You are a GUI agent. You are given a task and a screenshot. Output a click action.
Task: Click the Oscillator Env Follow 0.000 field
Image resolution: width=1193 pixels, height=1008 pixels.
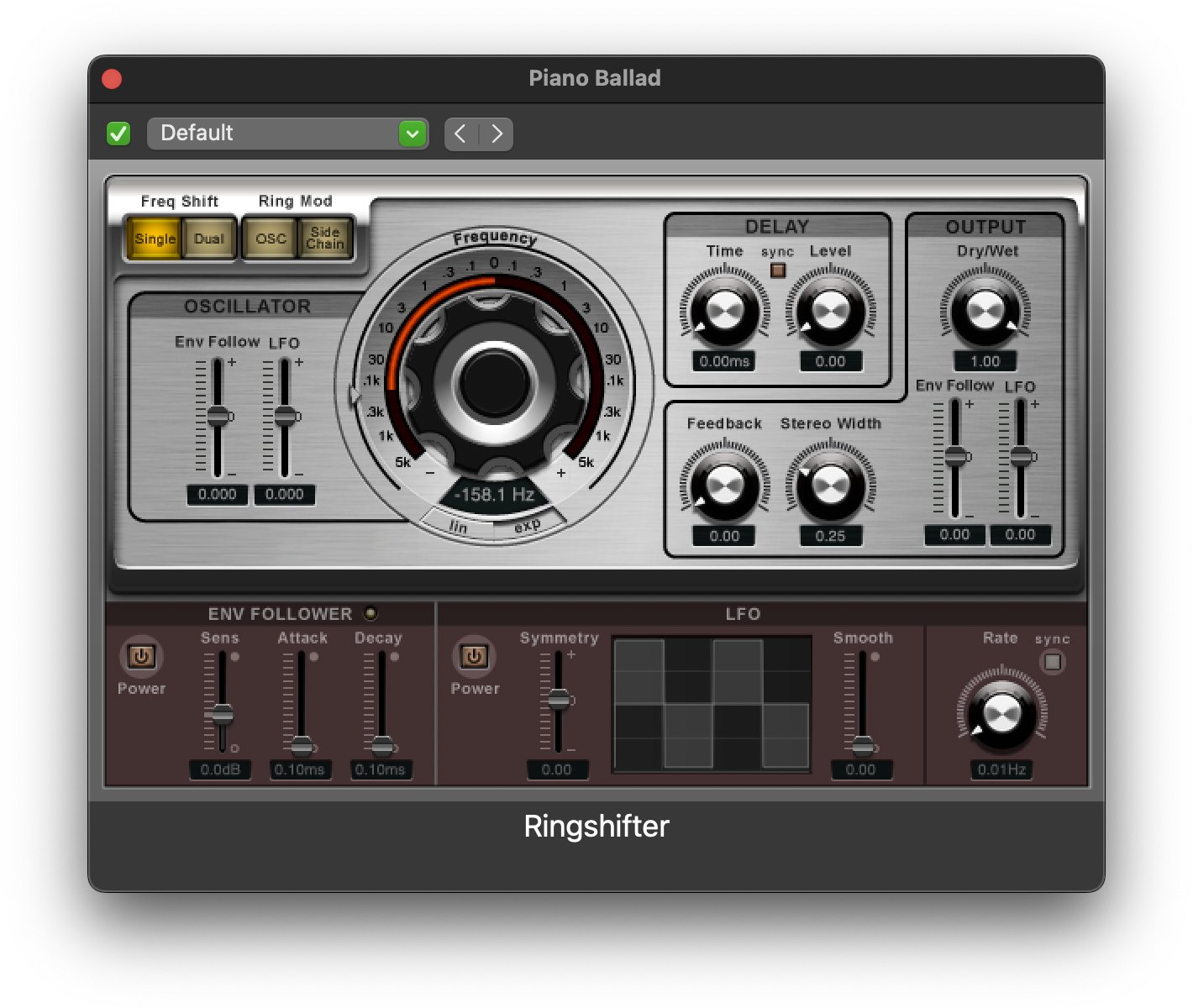pos(217,495)
